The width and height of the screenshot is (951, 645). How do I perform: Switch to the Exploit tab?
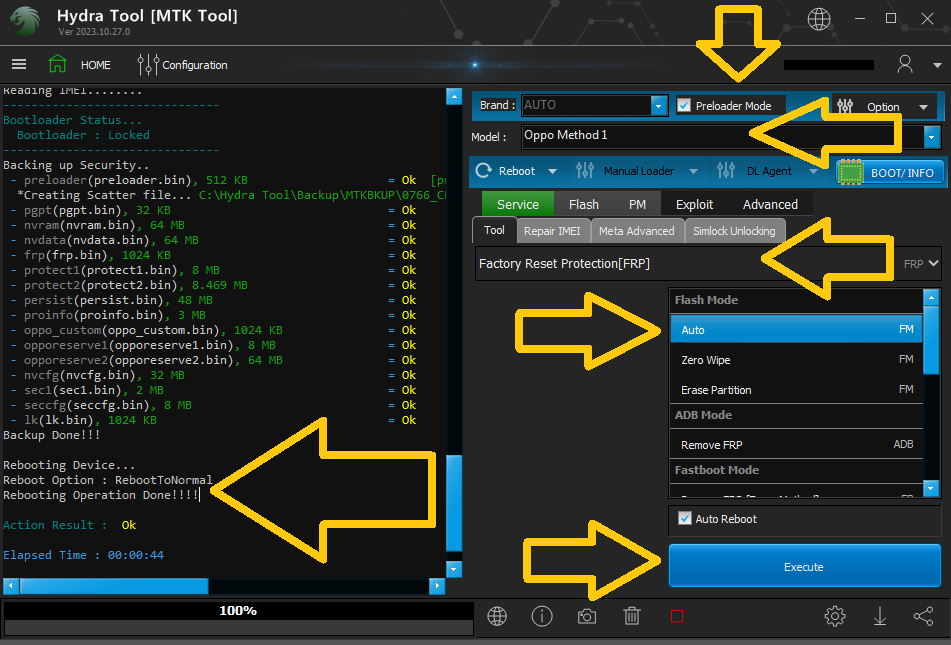pos(694,204)
